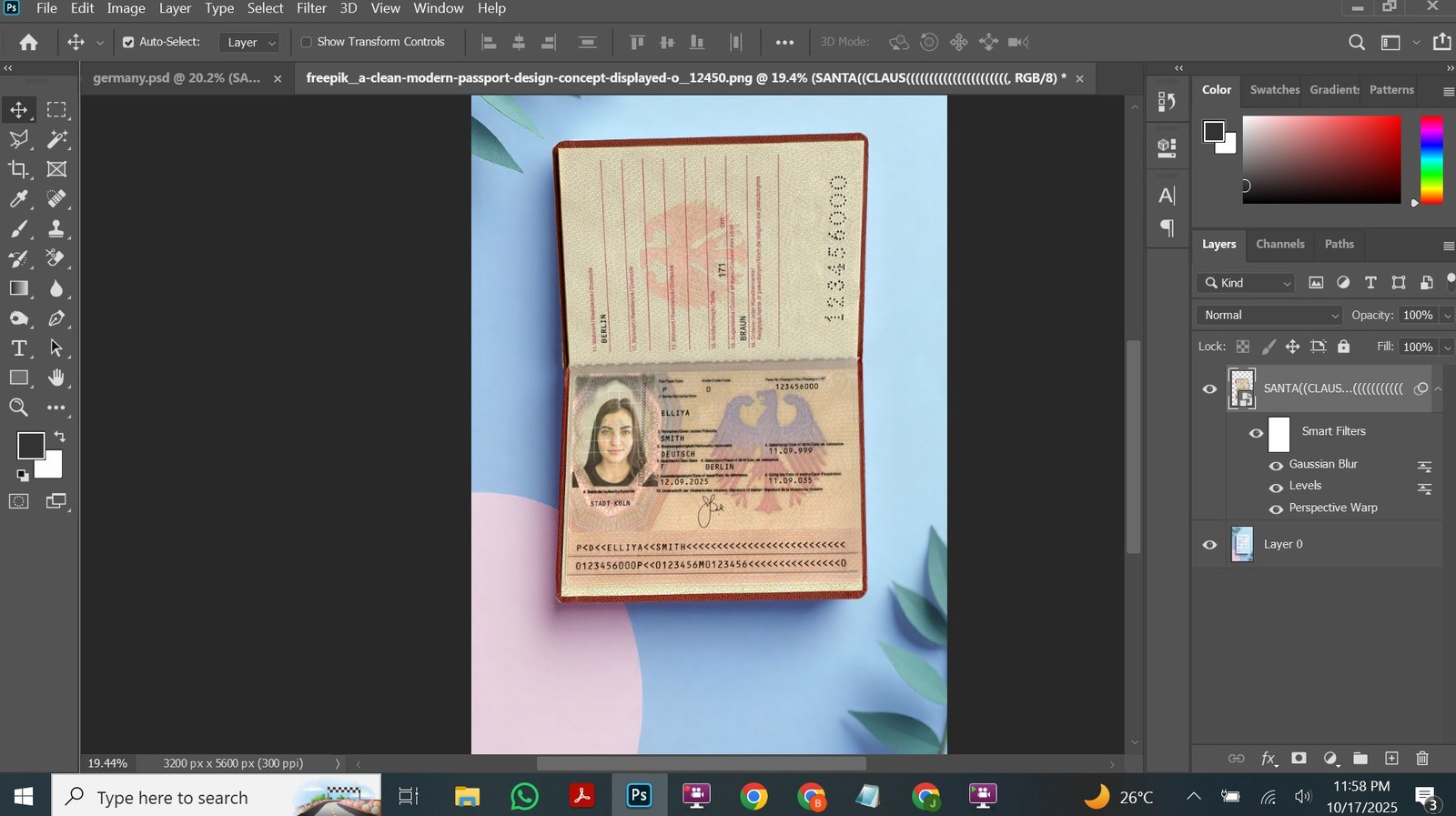Click the Create new layer icon

(1391, 759)
